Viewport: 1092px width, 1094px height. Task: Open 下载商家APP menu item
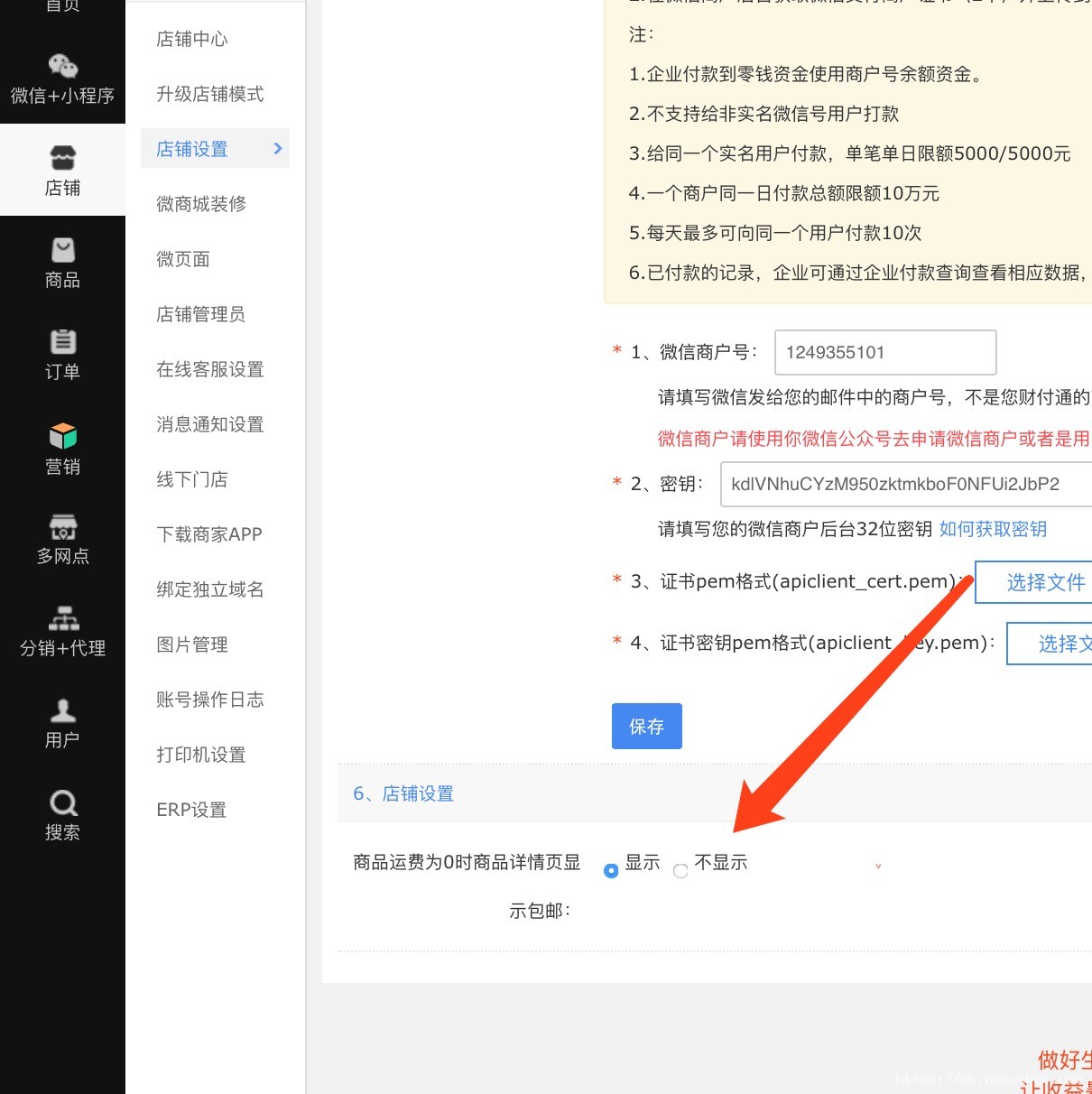pos(209,534)
